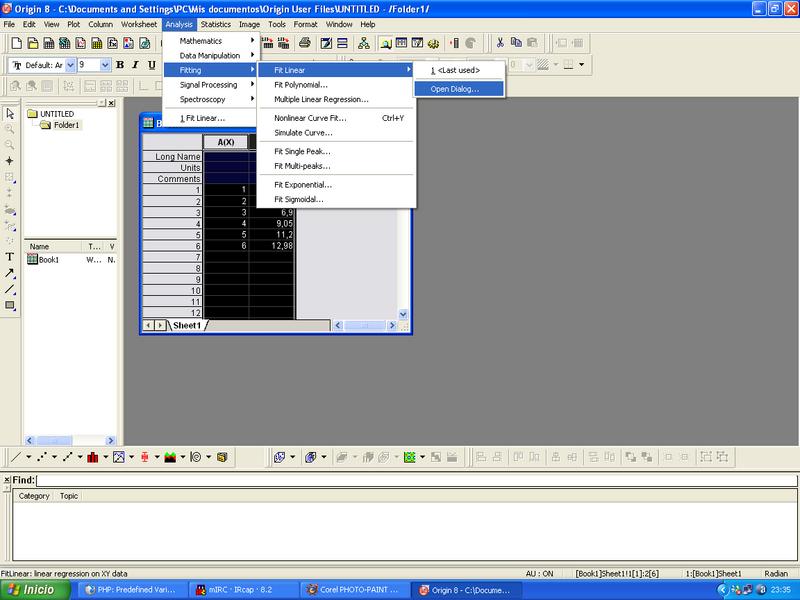Screen dimensions: 800x600
Task: Select the Text tool in left toolbox
Action: 10,257
